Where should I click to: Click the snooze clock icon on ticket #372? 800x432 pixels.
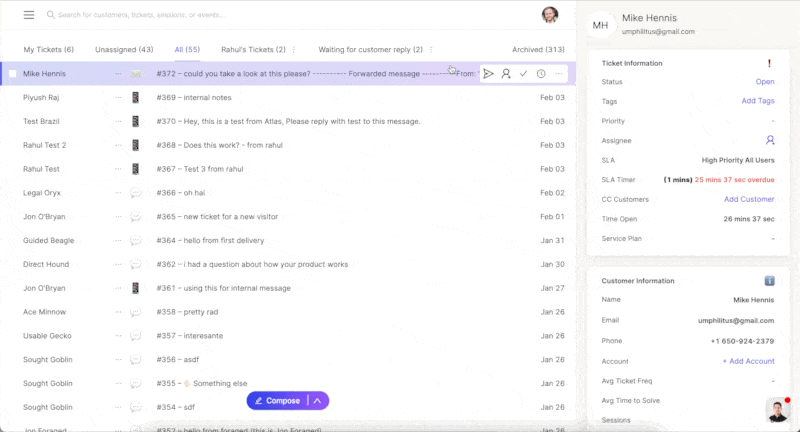[x=541, y=74]
